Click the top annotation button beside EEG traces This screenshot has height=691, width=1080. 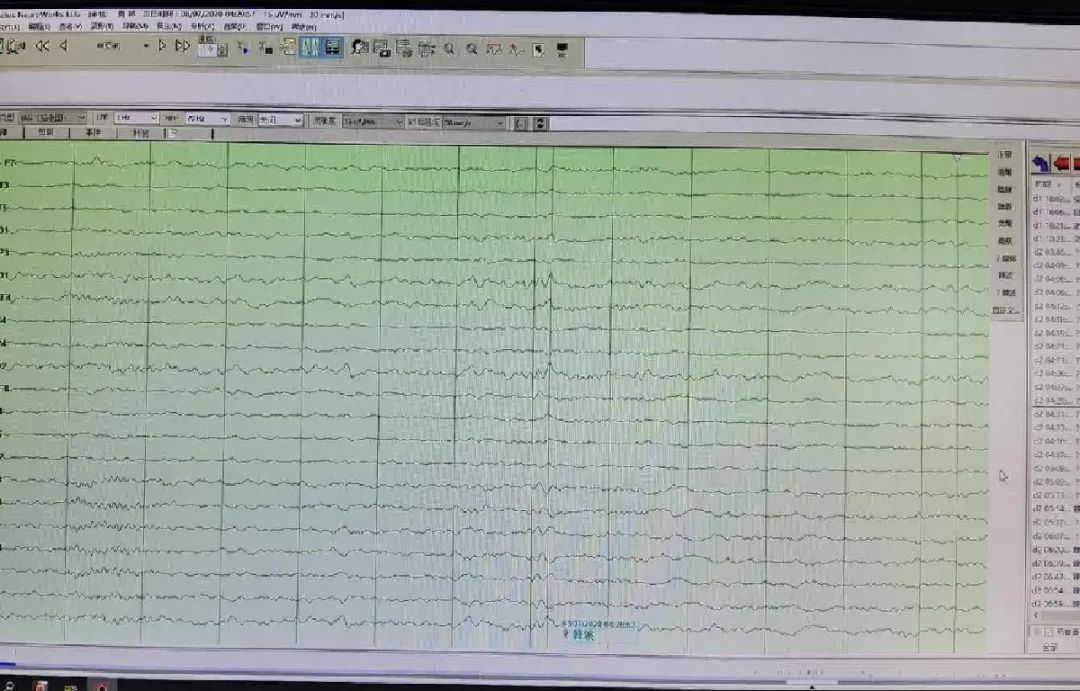1004,155
